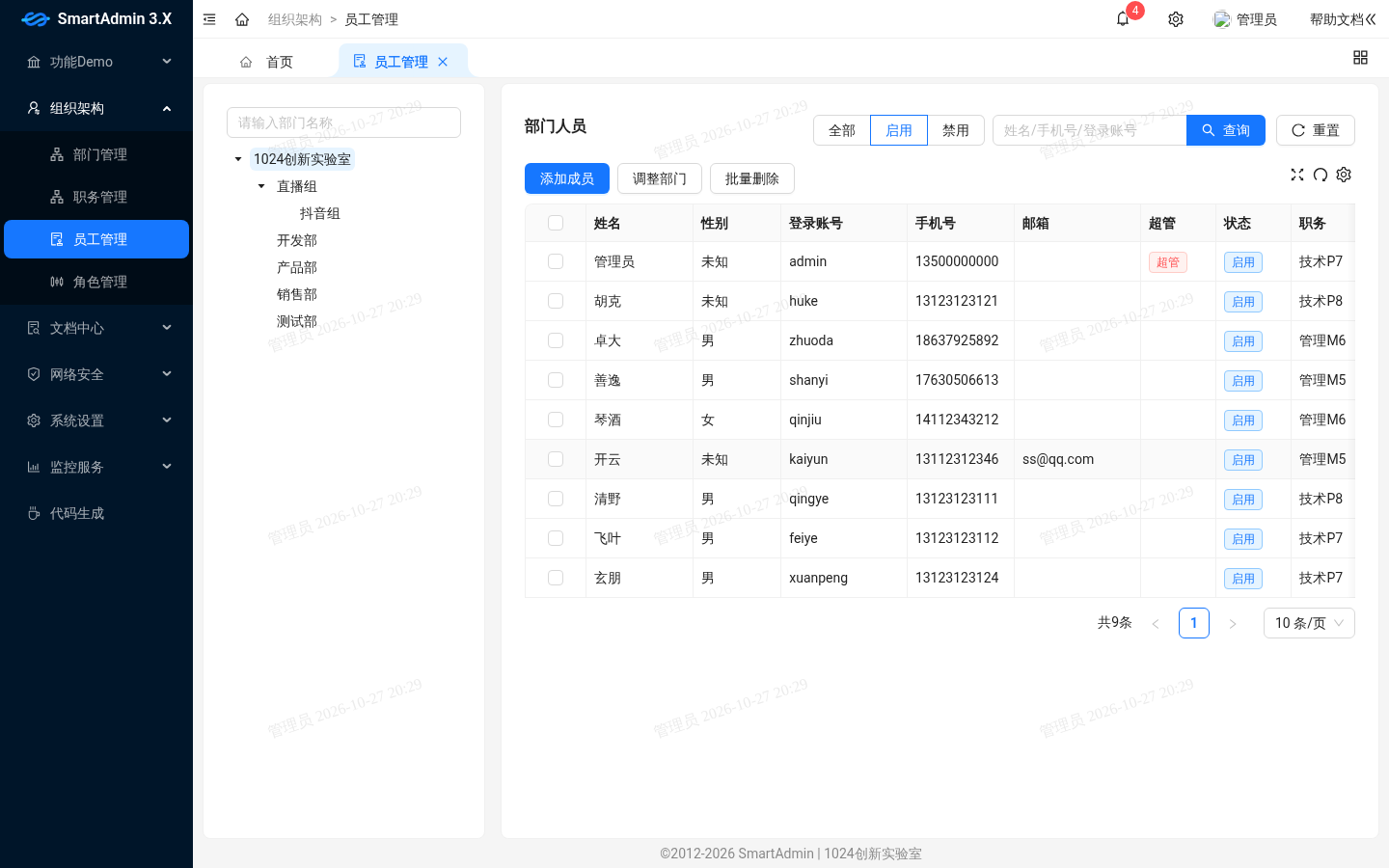The width and height of the screenshot is (1389, 868).
Task: Click the 调整部门 button
Action: click(x=660, y=178)
